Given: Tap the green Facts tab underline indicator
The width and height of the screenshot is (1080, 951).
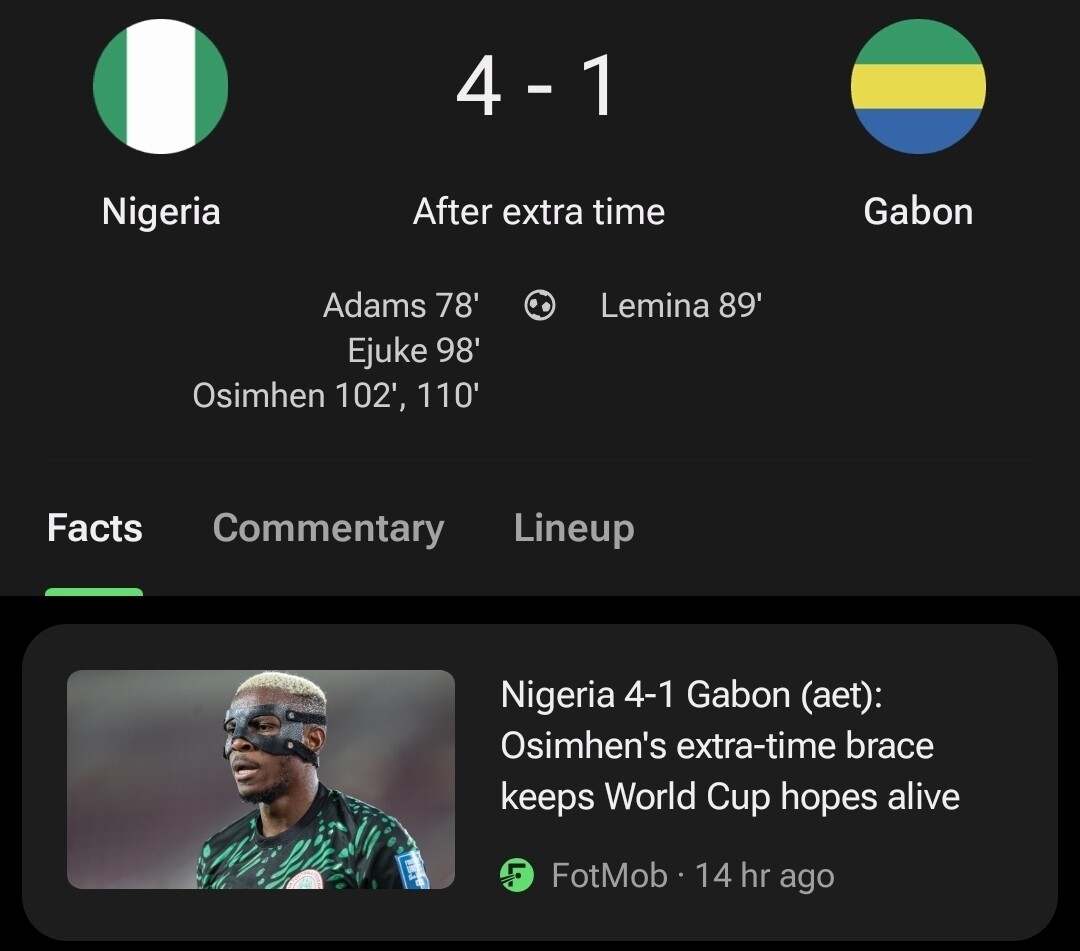Looking at the screenshot, I should click(x=94, y=592).
